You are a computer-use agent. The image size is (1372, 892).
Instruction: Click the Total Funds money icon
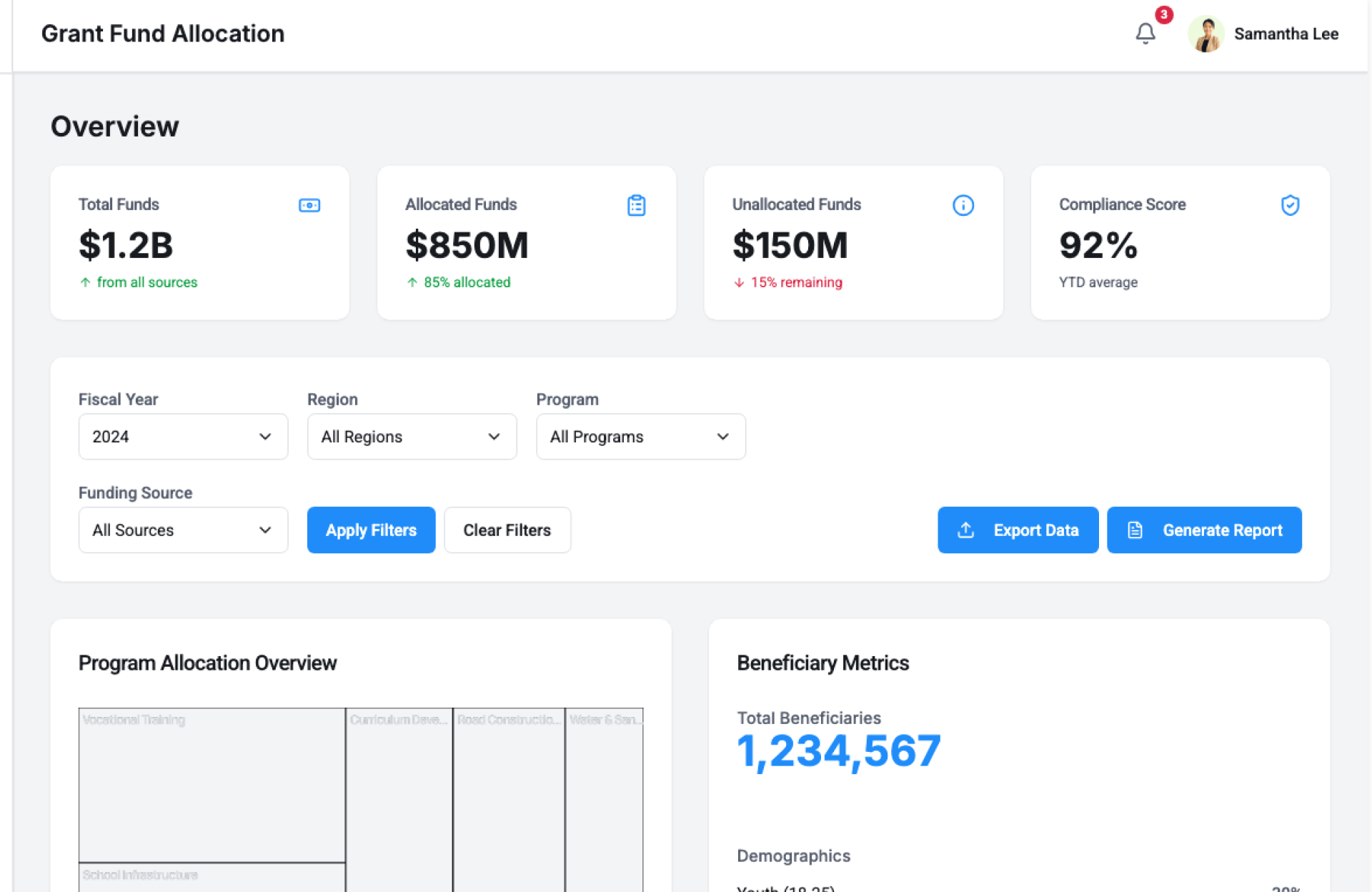(309, 205)
